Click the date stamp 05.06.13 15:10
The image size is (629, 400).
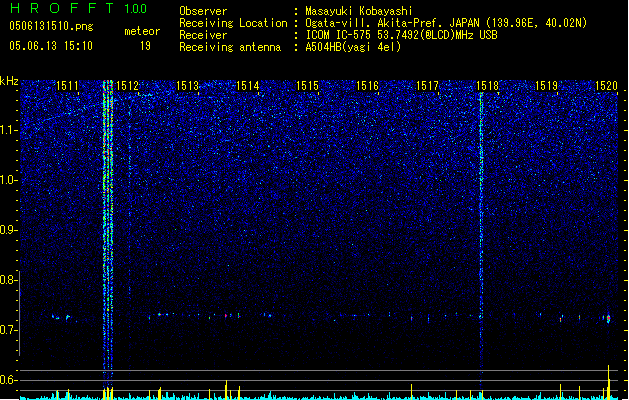[x=51, y=46]
